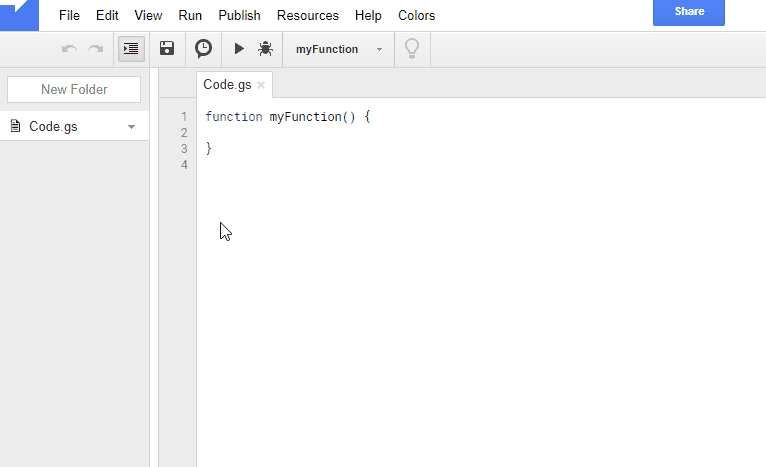766x467 pixels.
Task: Save the project with floppy disk icon
Action: (x=167, y=48)
